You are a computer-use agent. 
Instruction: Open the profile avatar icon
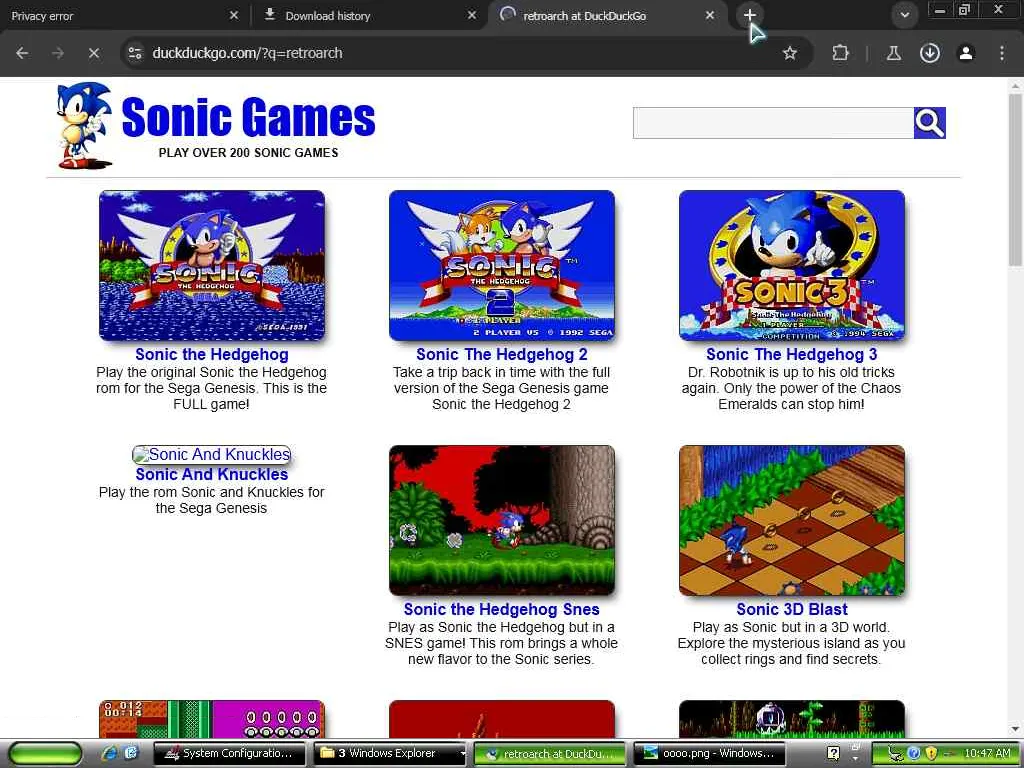pos(966,53)
